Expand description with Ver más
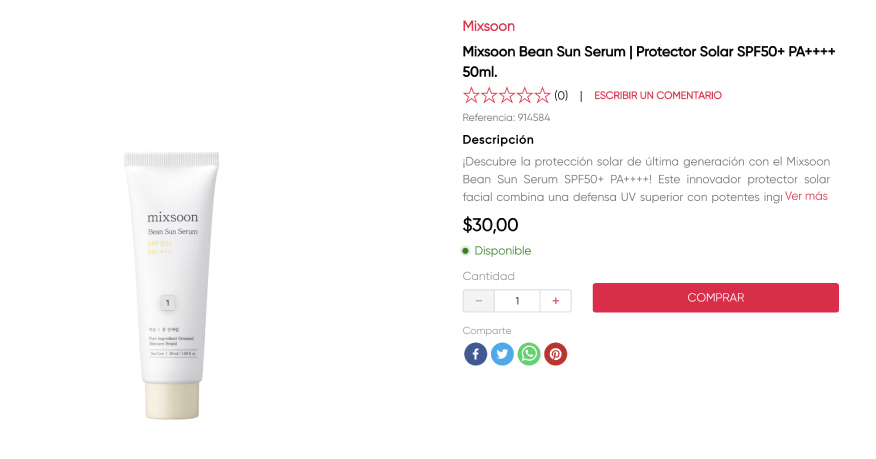 pos(806,196)
